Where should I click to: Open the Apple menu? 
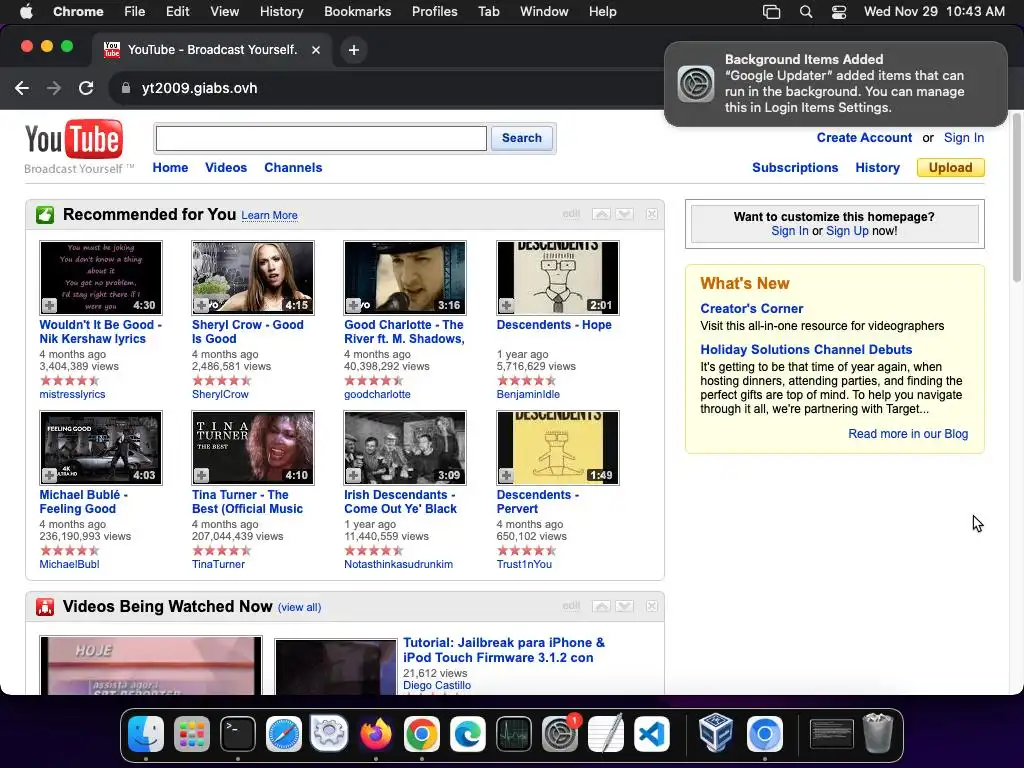click(26, 12)
